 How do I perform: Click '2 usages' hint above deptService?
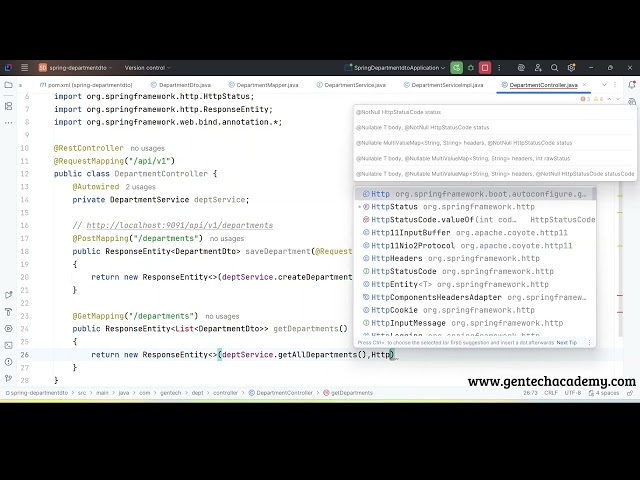(140, 187)
